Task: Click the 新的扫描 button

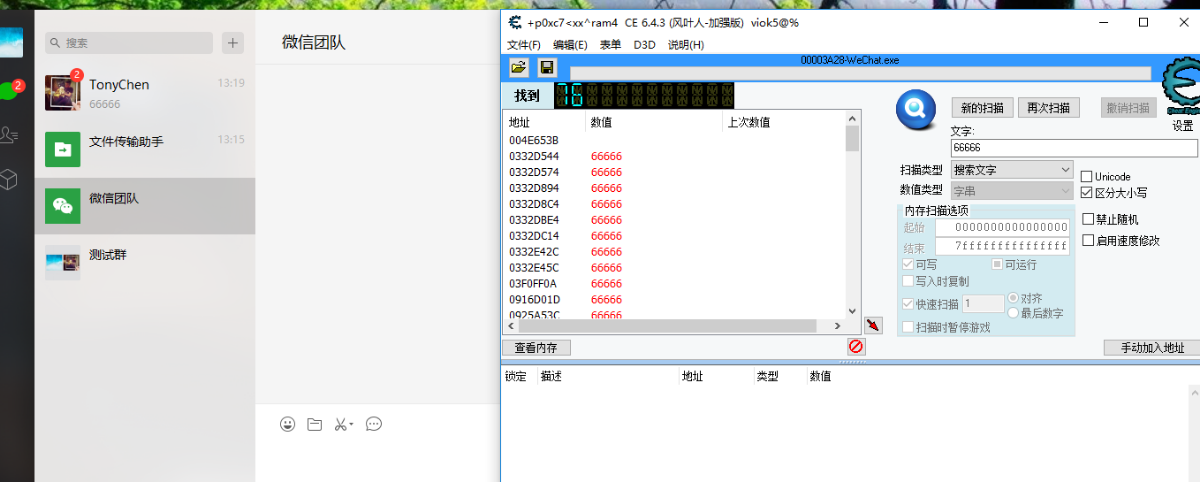Action: (983, 108)
